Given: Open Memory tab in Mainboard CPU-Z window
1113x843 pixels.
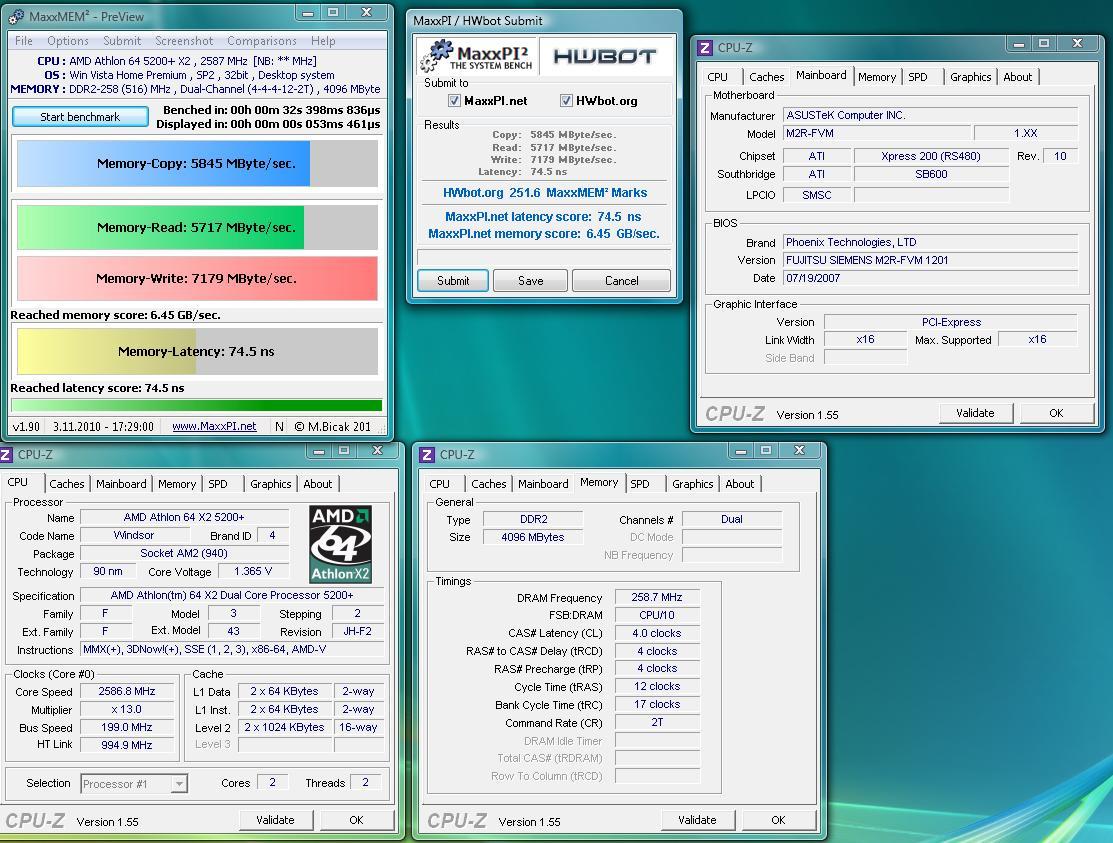Looking at the screenshot, I should (877, 77).
